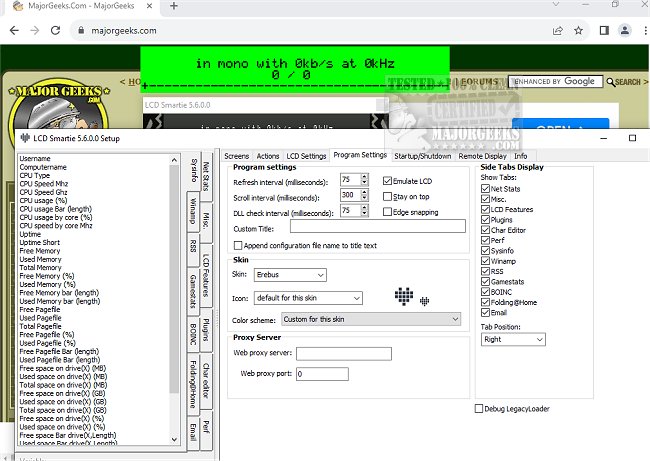Open the Icon dropdown default for this skin
The image size is (650, 461).
[x=308, y=298]
